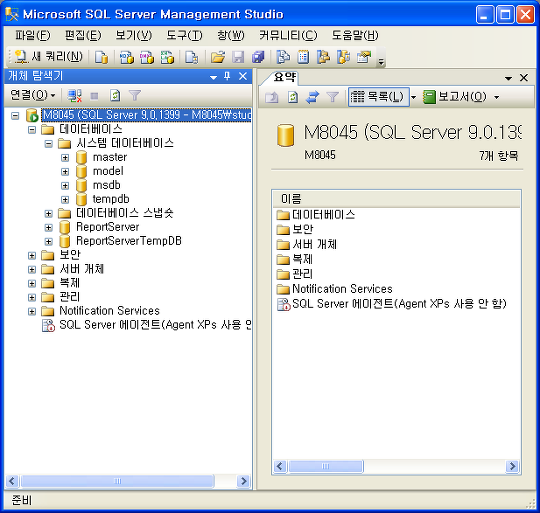The image size is (540, 513).
Task: Select ReportServerTempDB in the tree
Action: [128, 241]
